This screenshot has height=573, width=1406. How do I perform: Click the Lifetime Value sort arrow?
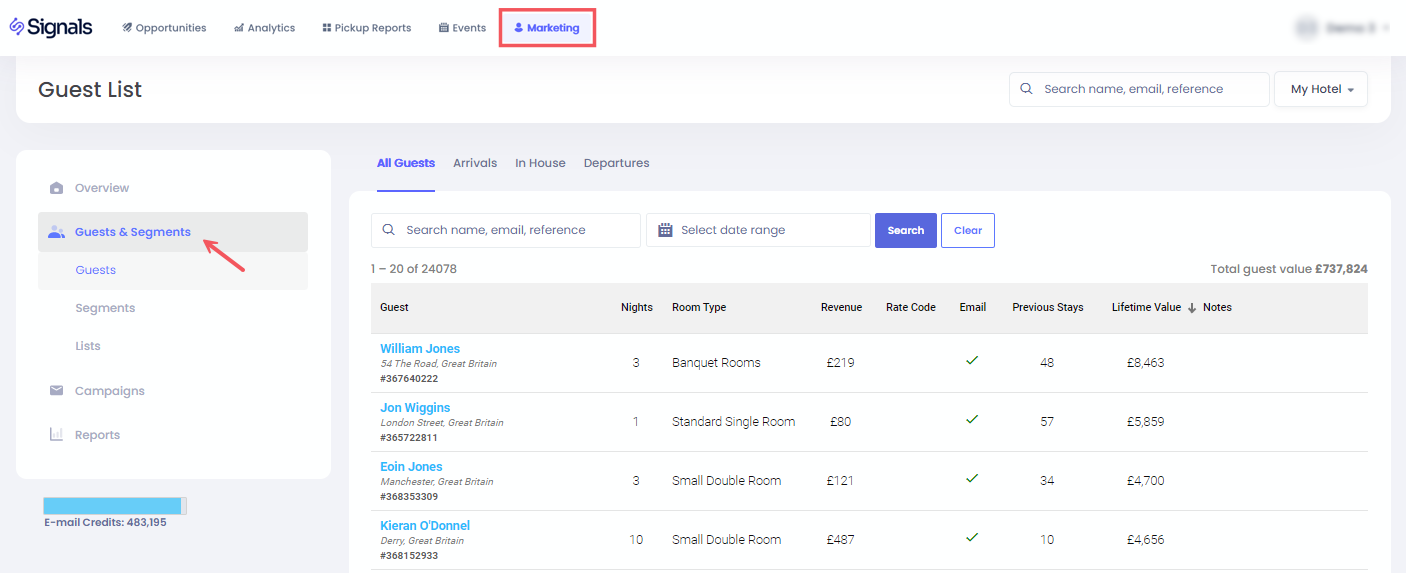tap(1191, 308)
